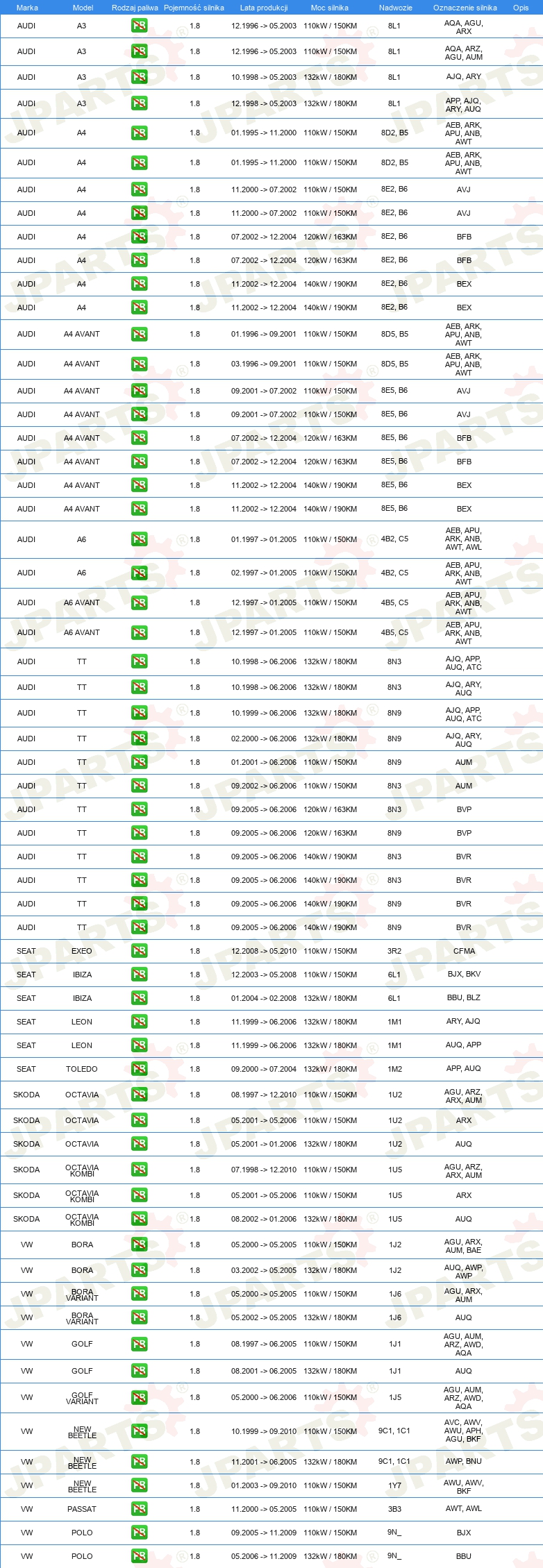Click 132kW / 180KM in TOLEDO row
Screen dimensions: 543x1568
[x=330, y=1069]
